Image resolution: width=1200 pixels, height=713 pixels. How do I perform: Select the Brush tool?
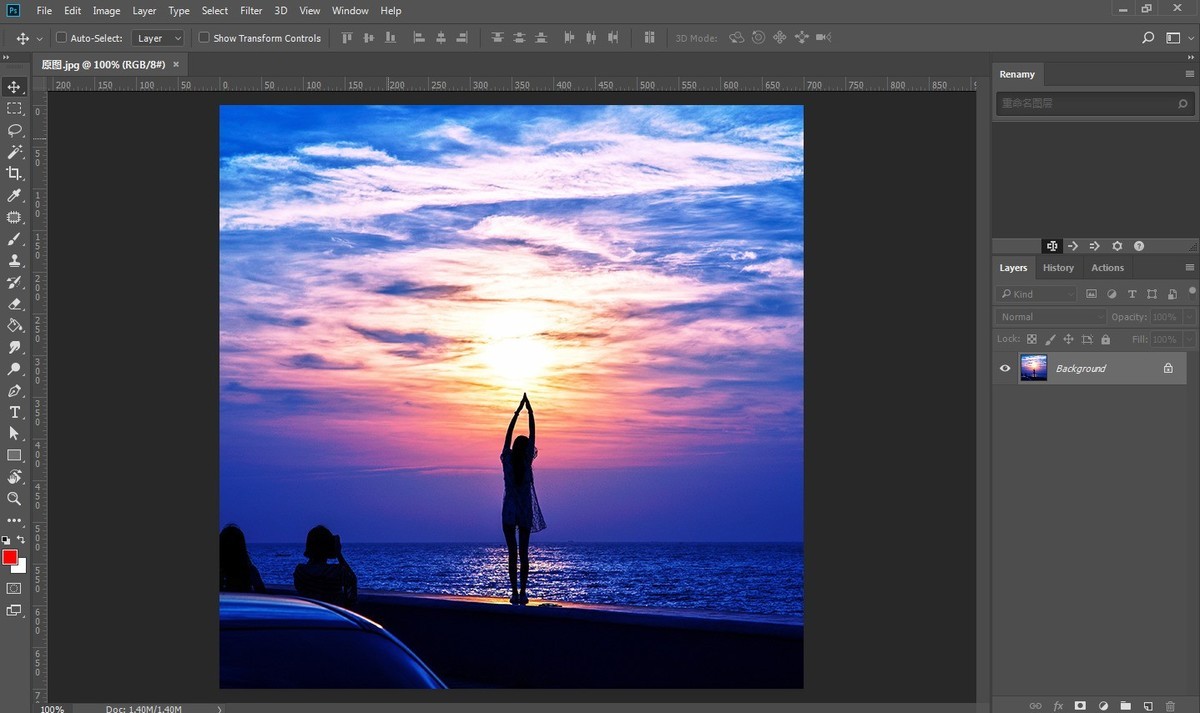[14, 238]
